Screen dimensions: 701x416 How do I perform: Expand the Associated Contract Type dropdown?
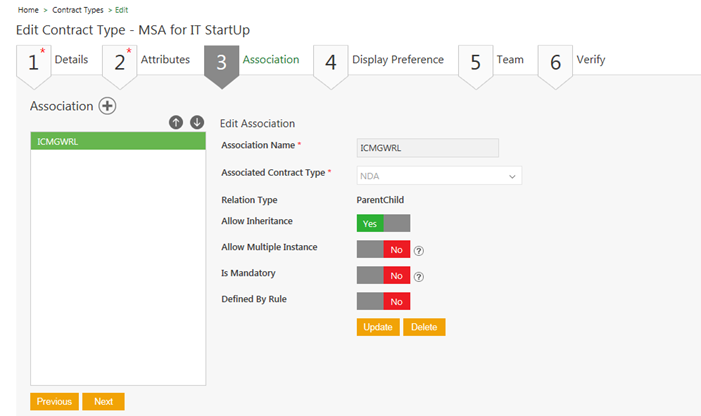(x=439, y=176)
